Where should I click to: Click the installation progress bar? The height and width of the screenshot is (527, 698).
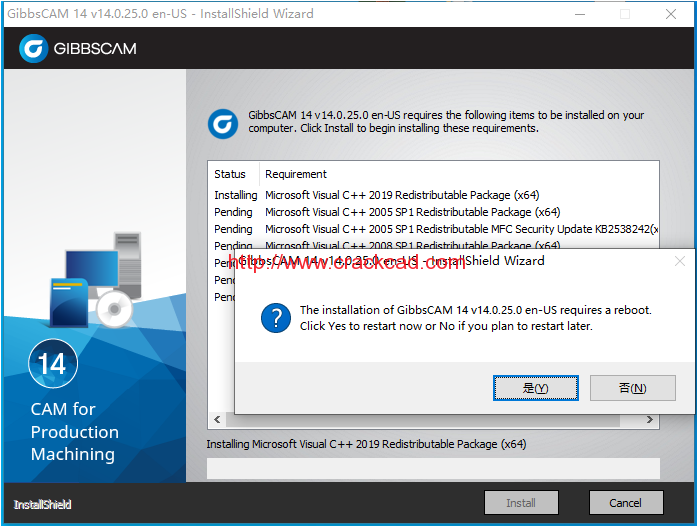point(433,468)
